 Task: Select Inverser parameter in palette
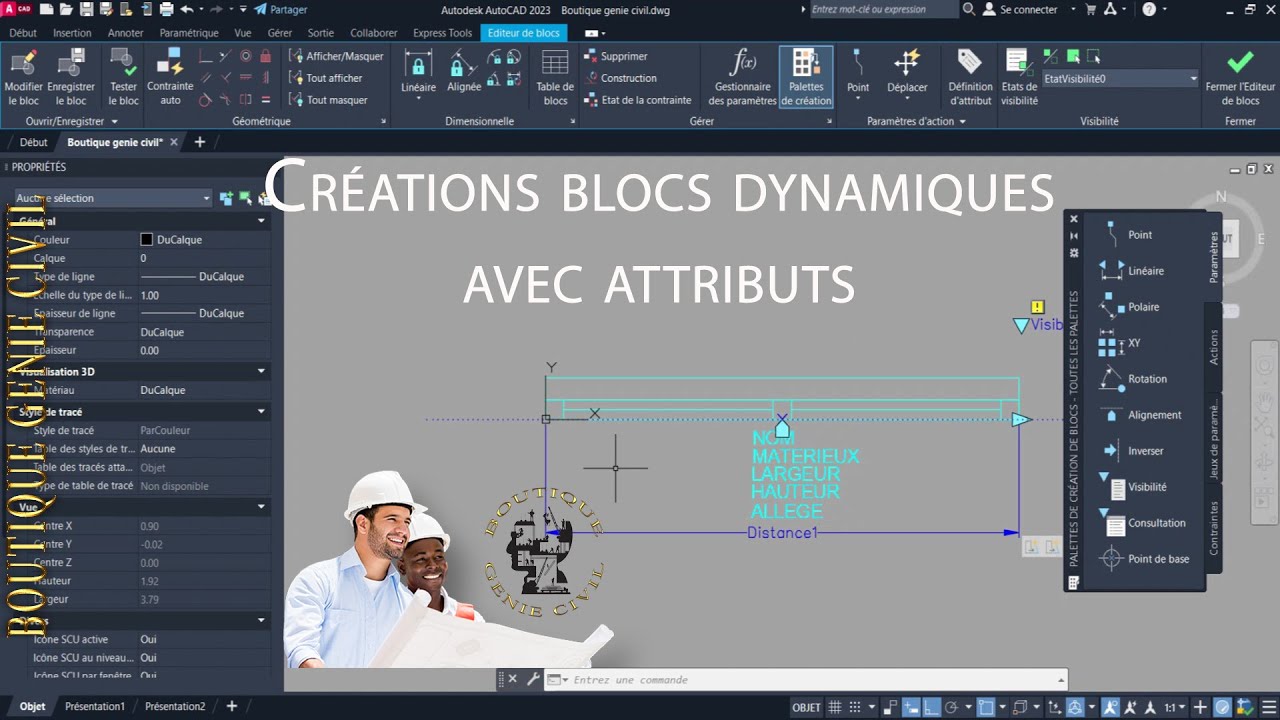tap(1132, 451)
